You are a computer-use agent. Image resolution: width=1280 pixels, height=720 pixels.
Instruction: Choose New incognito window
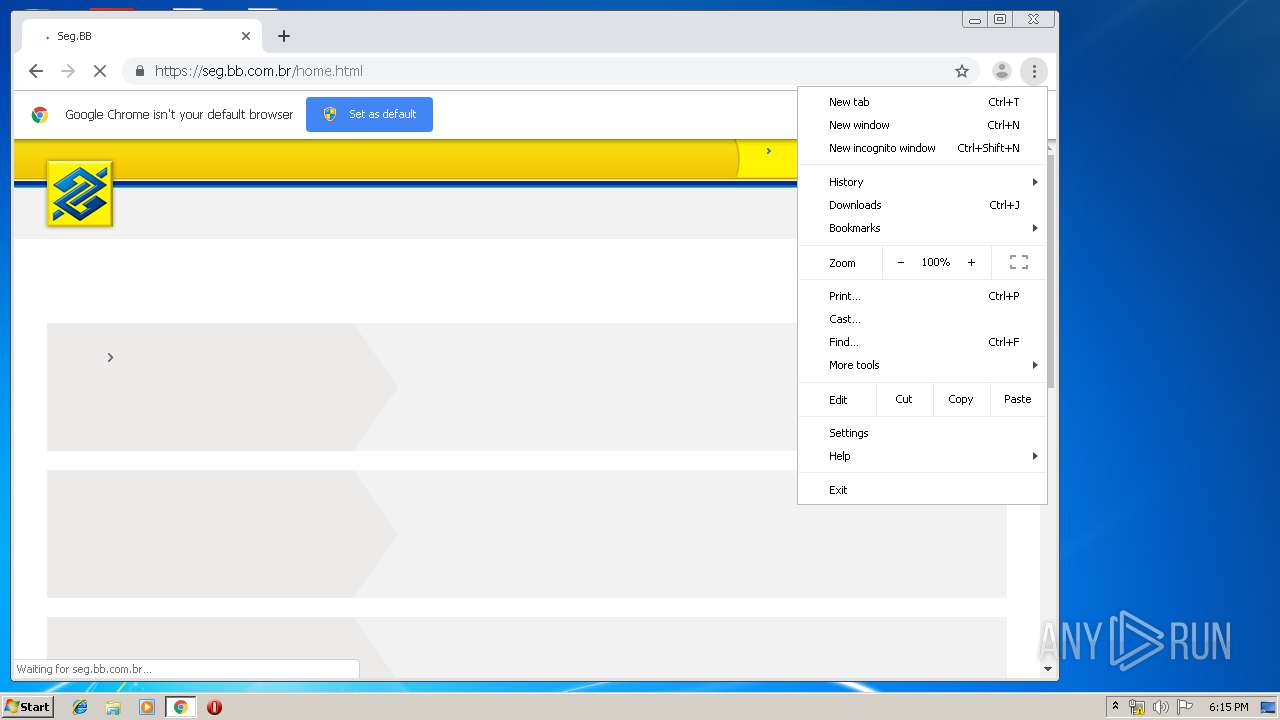(x=922, y=148)
